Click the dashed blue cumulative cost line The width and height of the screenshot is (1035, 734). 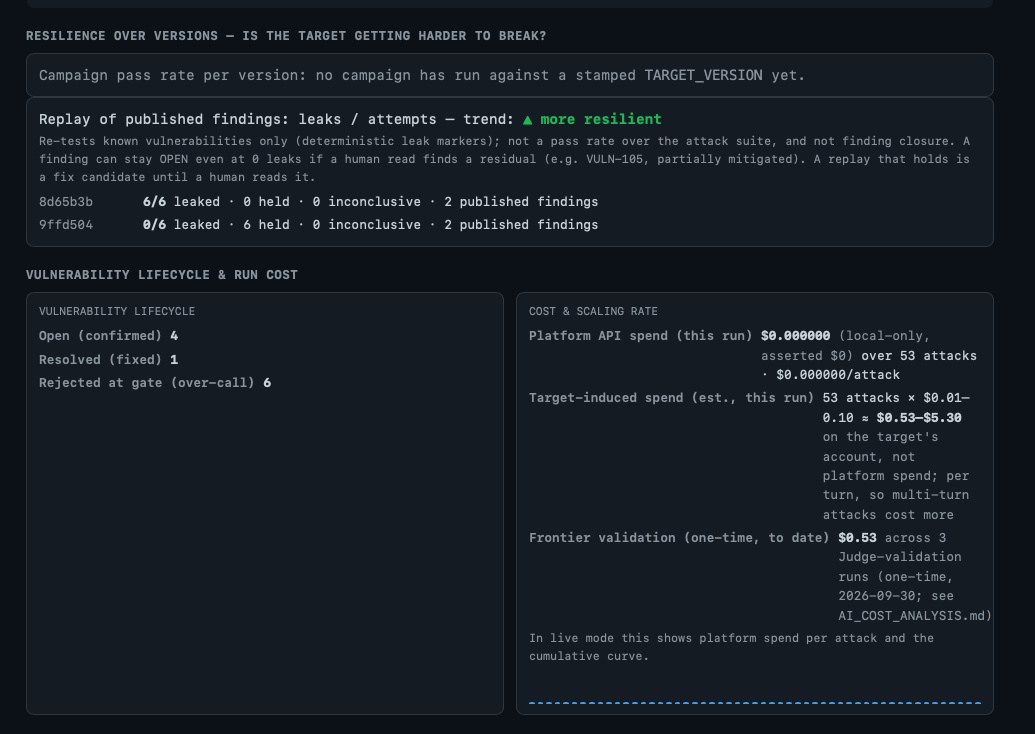tap(754, 703)
